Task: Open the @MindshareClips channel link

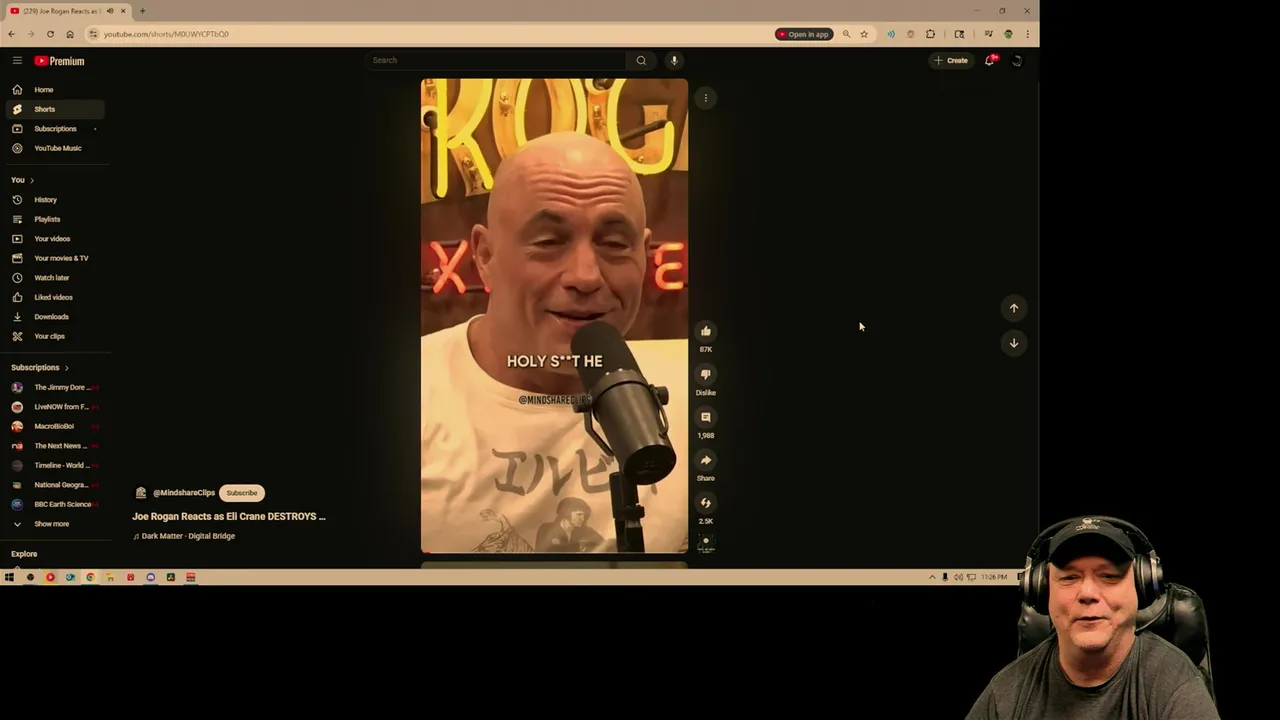Action: (184, 493)
